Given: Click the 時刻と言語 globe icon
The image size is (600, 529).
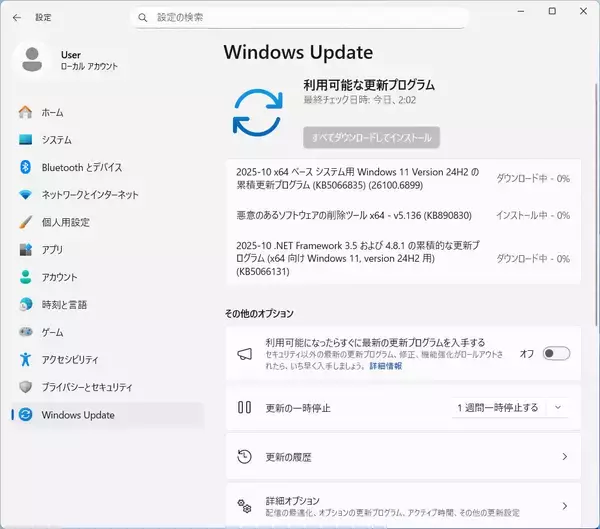Looking at the screenshot, I should [x=25, y=305].
